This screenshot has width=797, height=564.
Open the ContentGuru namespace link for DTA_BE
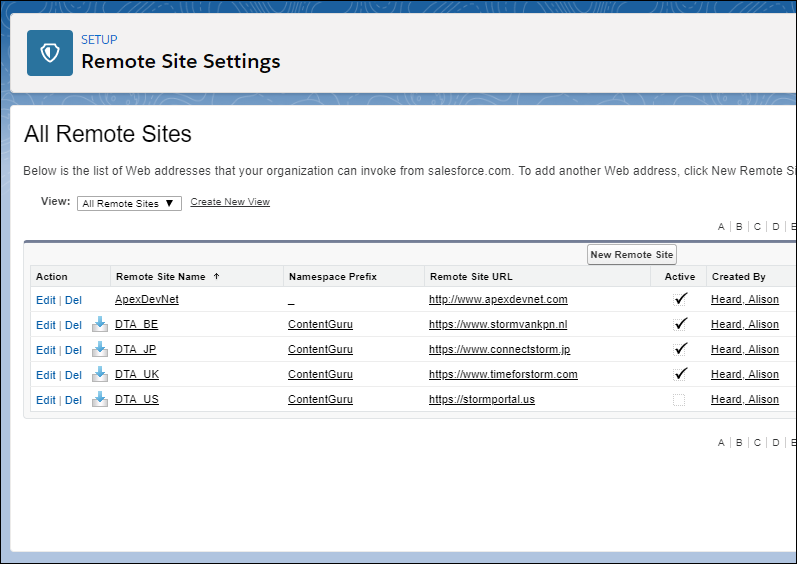(x=320, y=324)
